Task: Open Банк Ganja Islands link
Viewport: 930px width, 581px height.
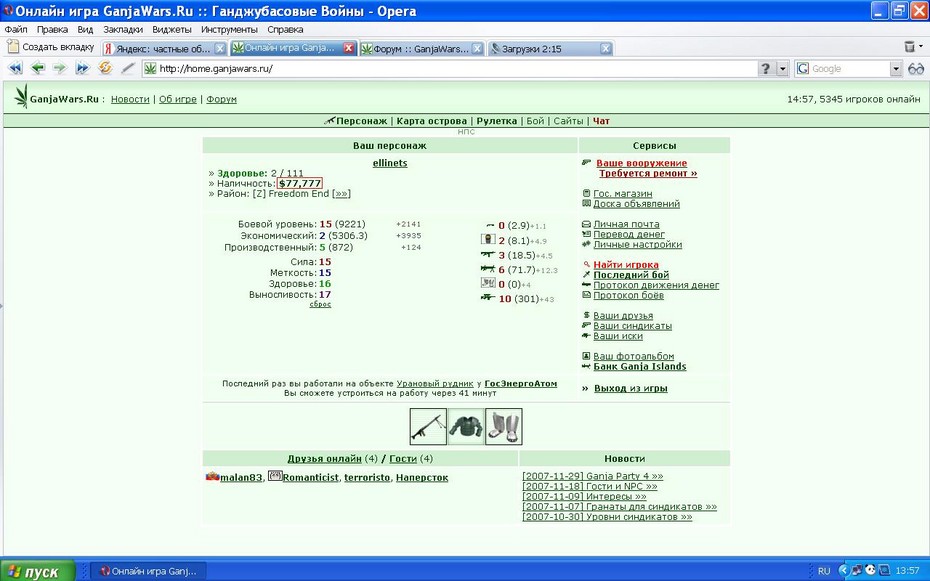Action: 639,366
